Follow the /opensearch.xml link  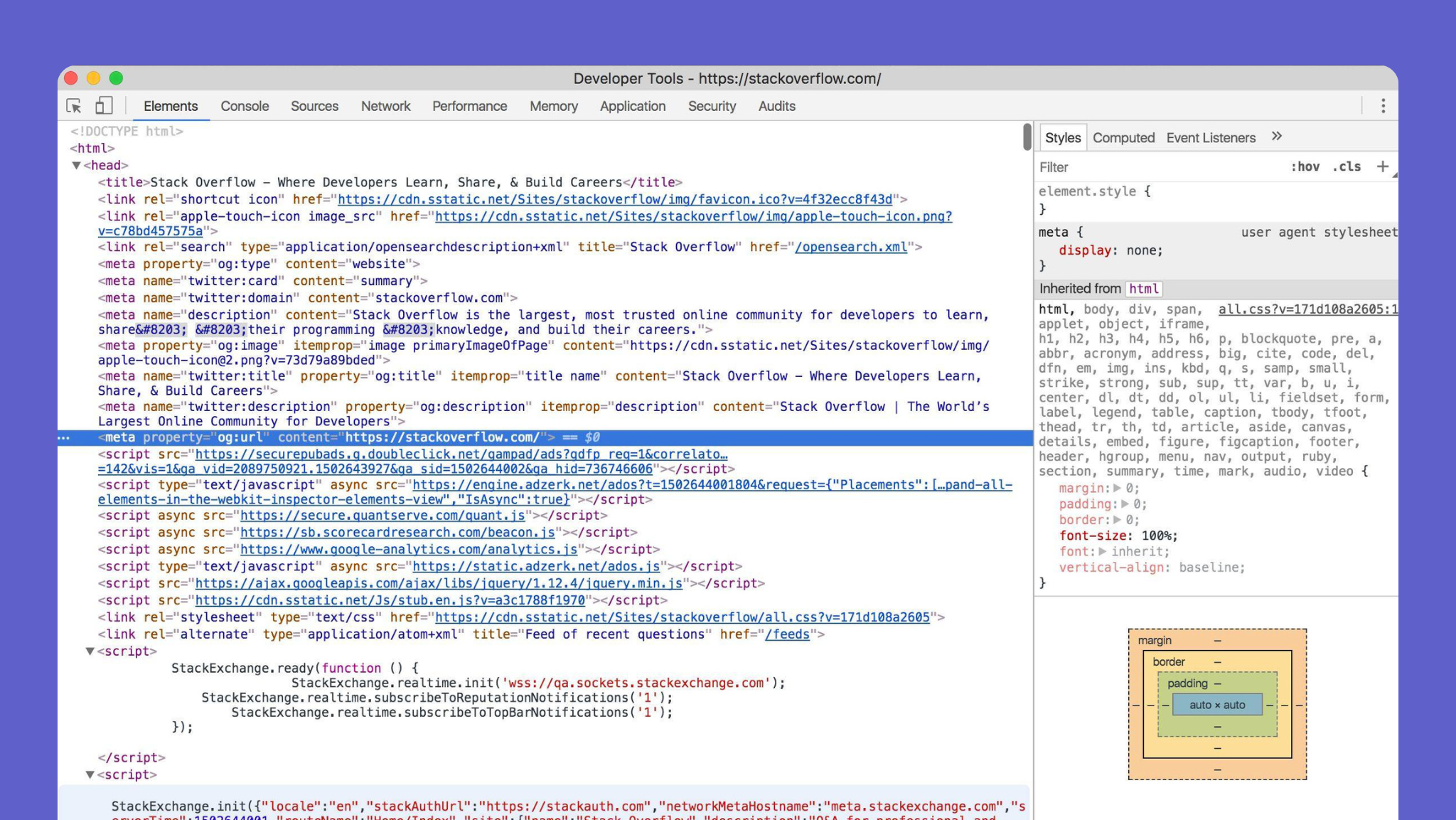click(851, 247)
